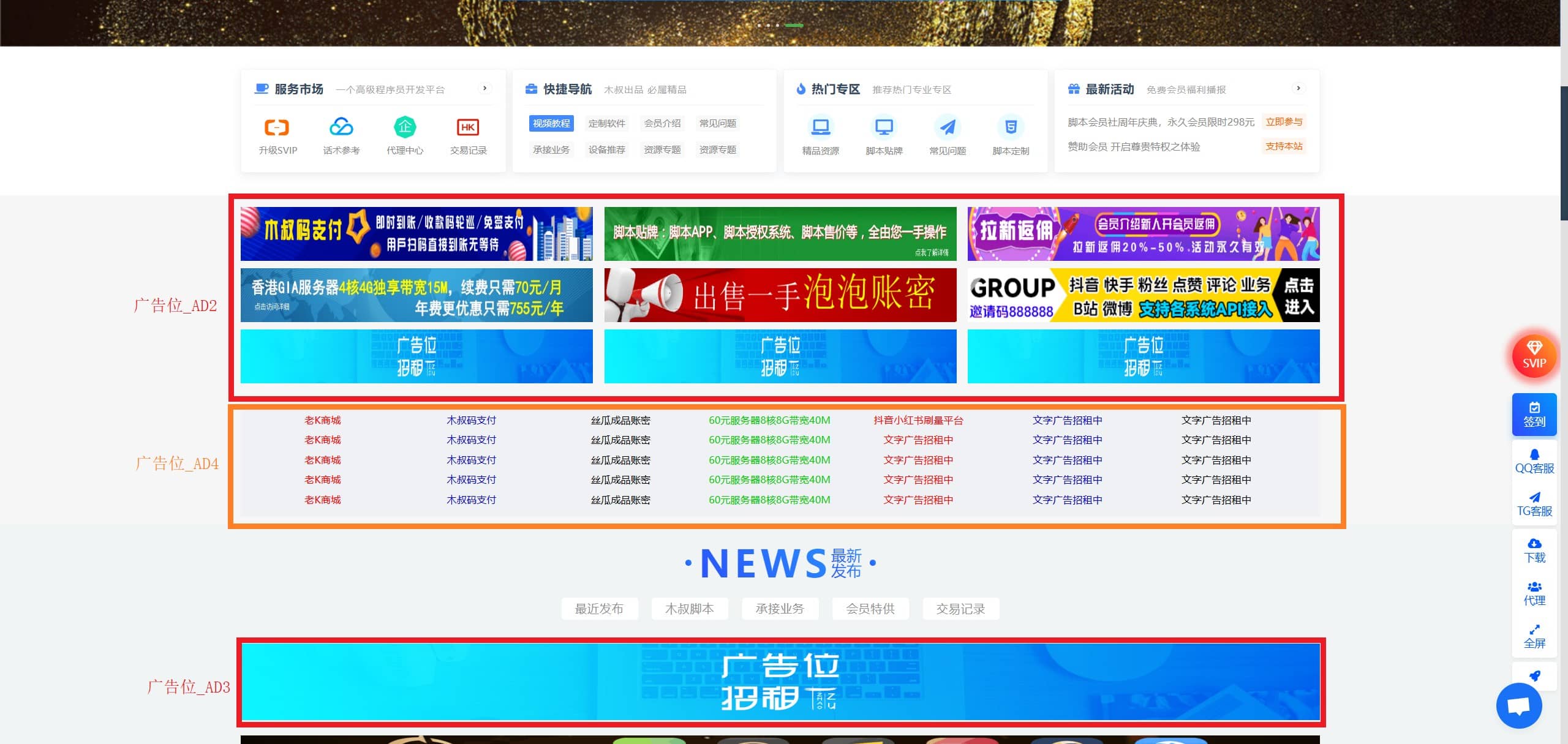Image resolution: width=1568 pixels, height=744 pixels.
Task: Open the 话术参考 cloud icon
Action: (341, 127)
